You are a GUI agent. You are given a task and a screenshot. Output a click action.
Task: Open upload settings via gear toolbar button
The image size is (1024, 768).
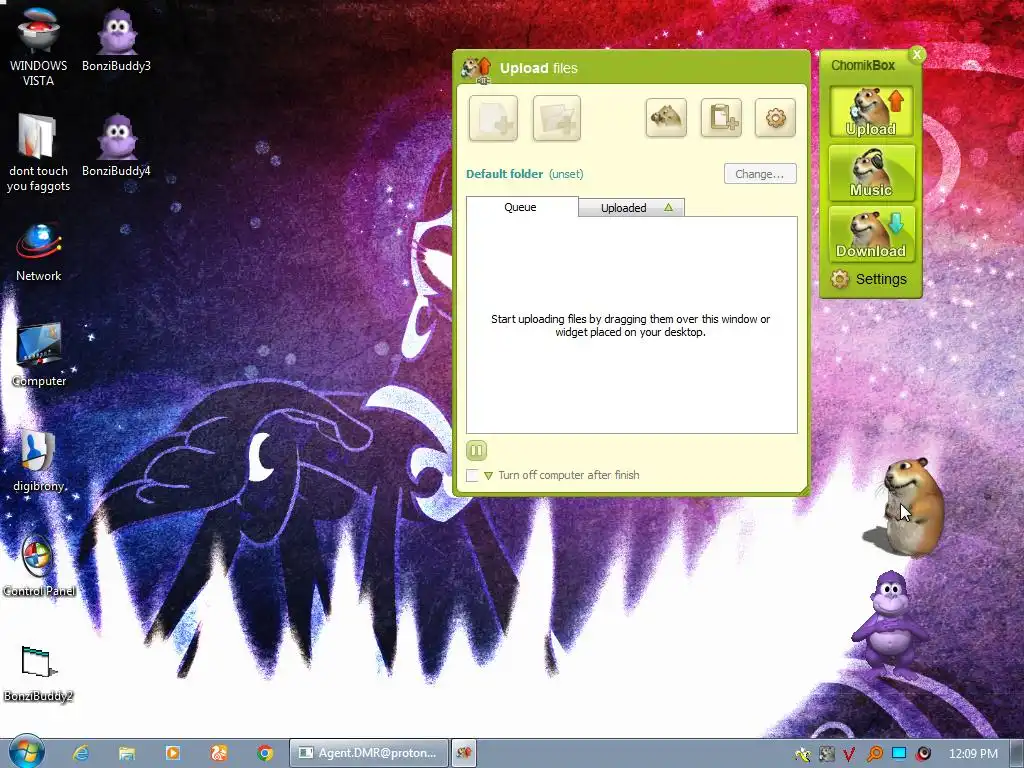pos(775,118)
